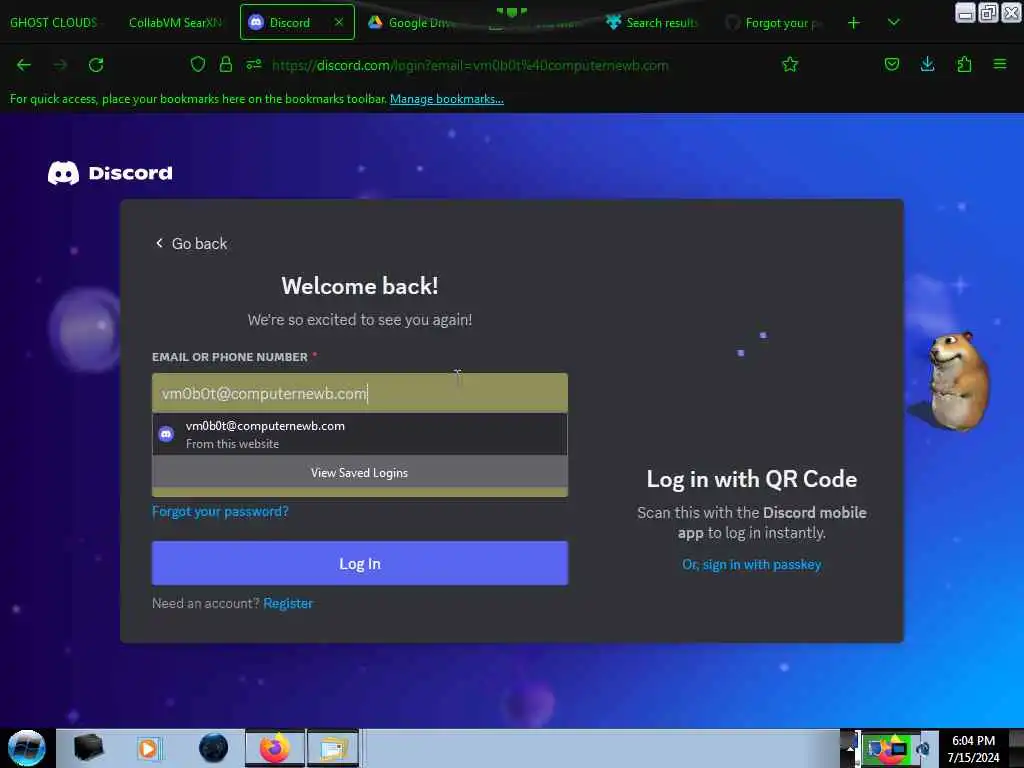
Task: Focus the Email or Phone Number field
Action: point(360,393)
